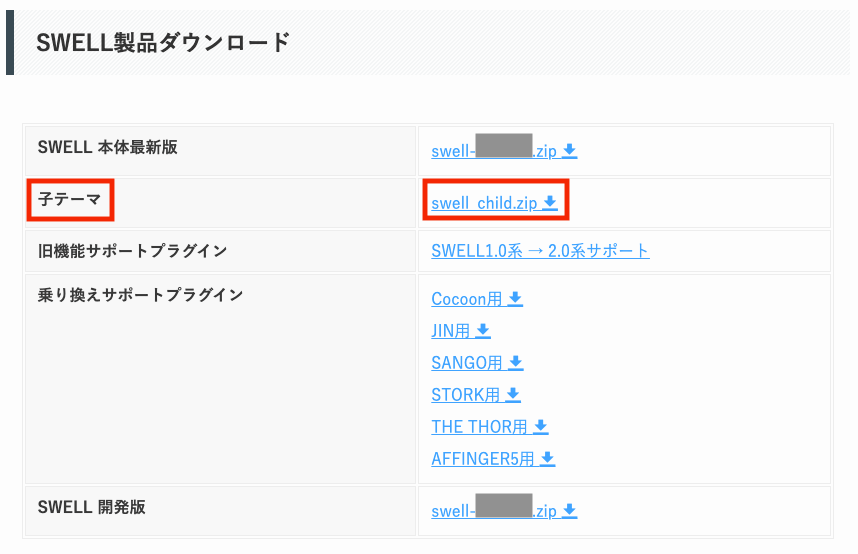Open the SWELL1.0系 → 2.0系サポート link
Viewport: 858px width, 554px height.
pos(540,251)
